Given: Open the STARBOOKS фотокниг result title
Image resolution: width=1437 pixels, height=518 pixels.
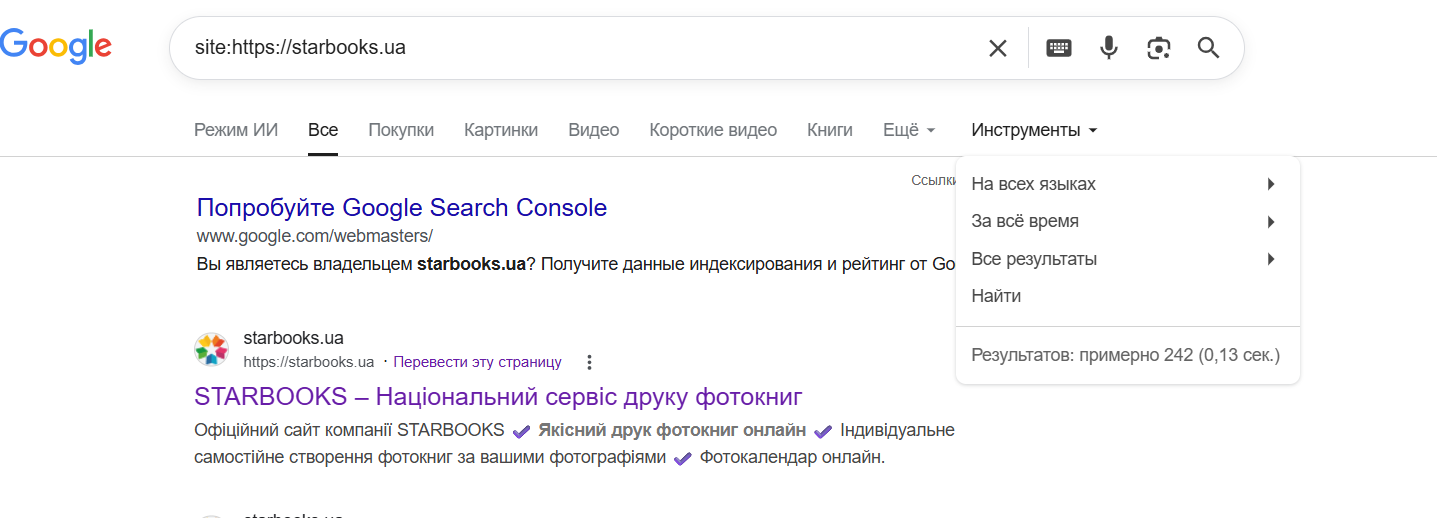Looking at the screenshot, I should coord(498,397).
